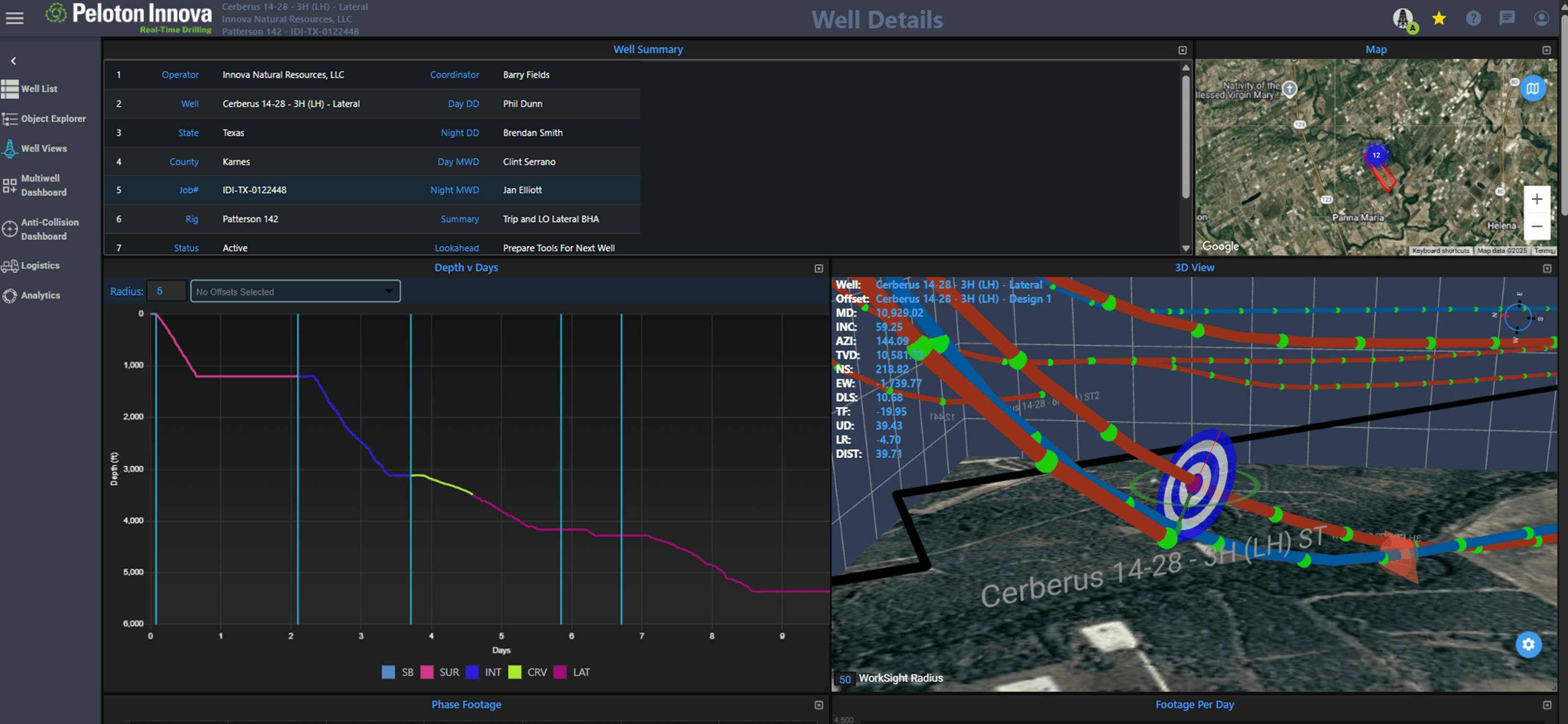Open the No Offsets Selected dropdown
Viewport: 1568px width, 724px height.
[295, 291]
